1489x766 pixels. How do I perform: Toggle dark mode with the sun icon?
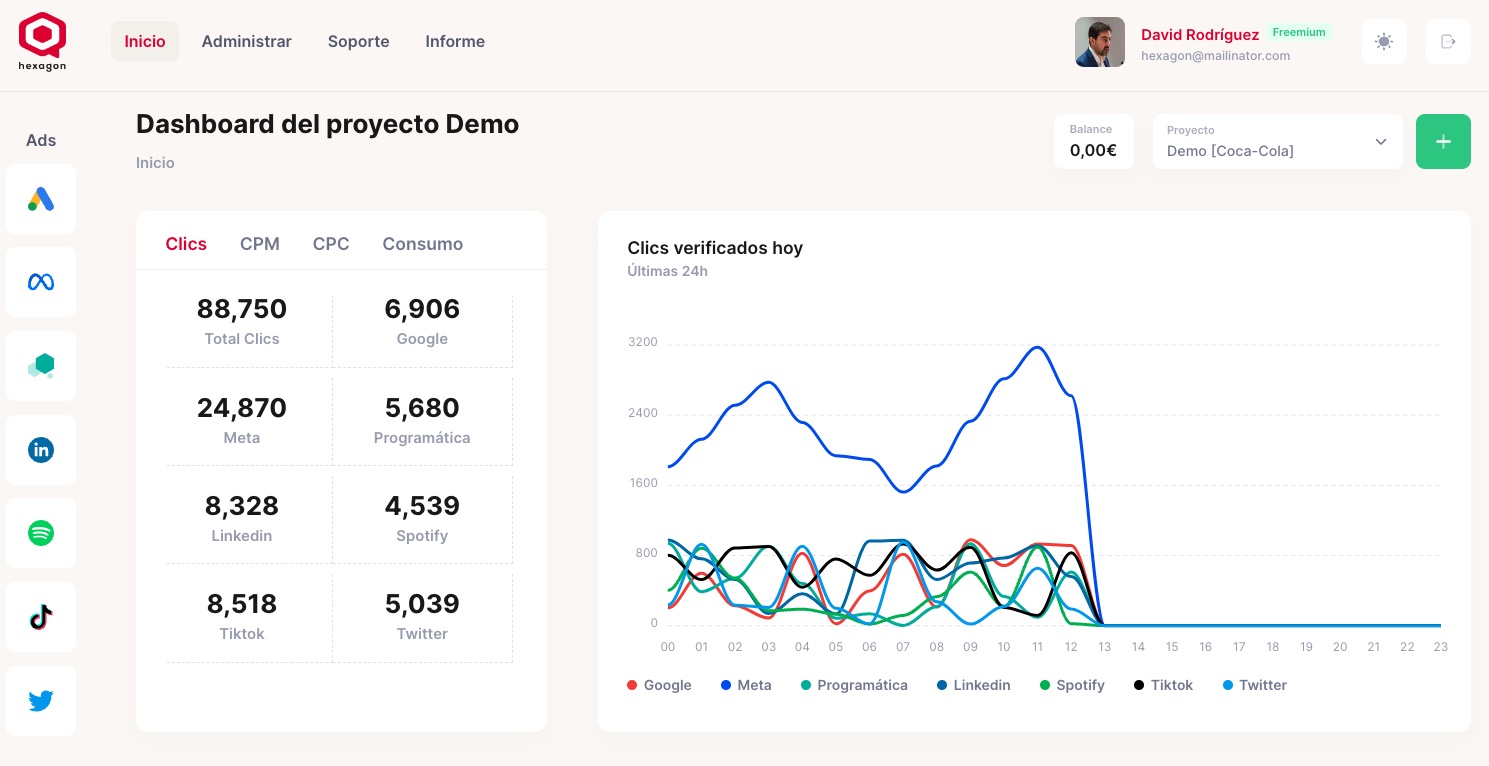[1384, 42]
